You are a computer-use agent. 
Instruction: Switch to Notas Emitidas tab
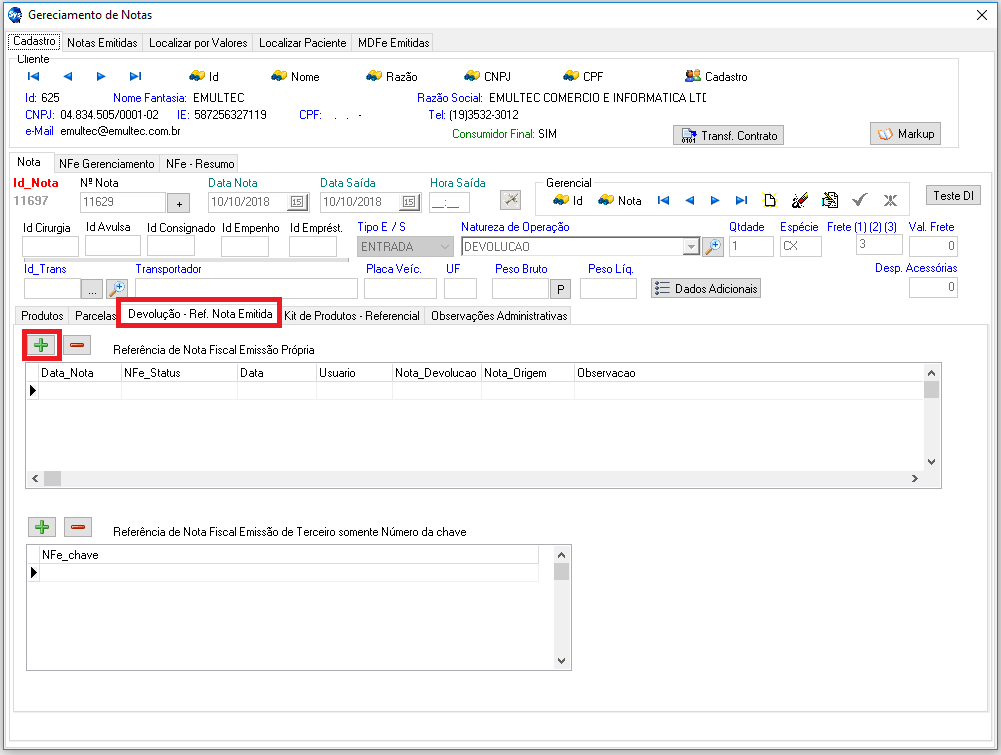(102, 43)
